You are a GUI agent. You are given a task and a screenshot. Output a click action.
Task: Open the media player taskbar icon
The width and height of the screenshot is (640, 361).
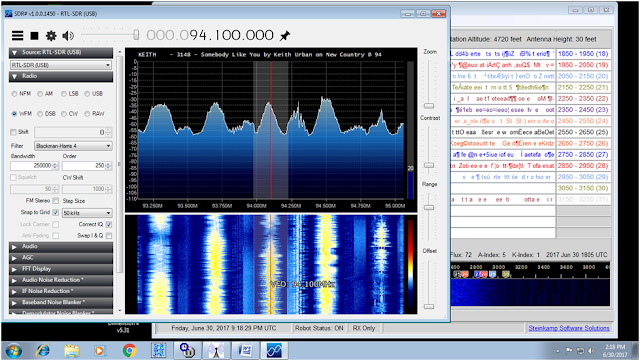[99, 351]
